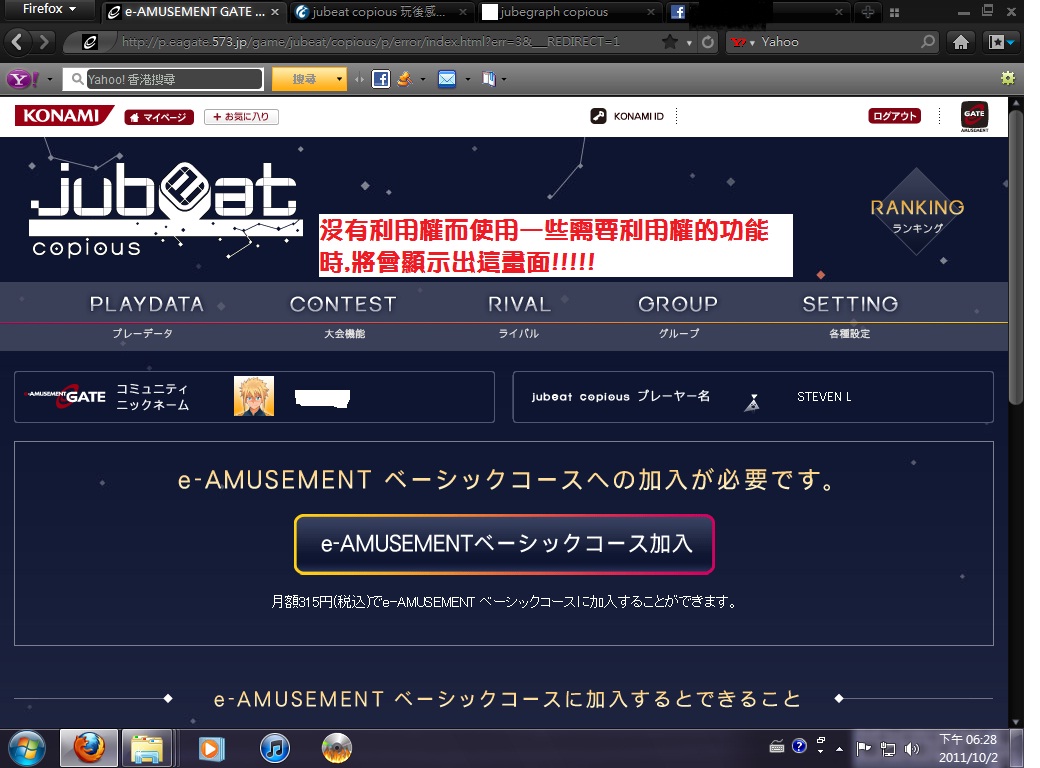Open the bookmarks menu button icon
Viewport: 1040px width, 768px height.
1000,42
